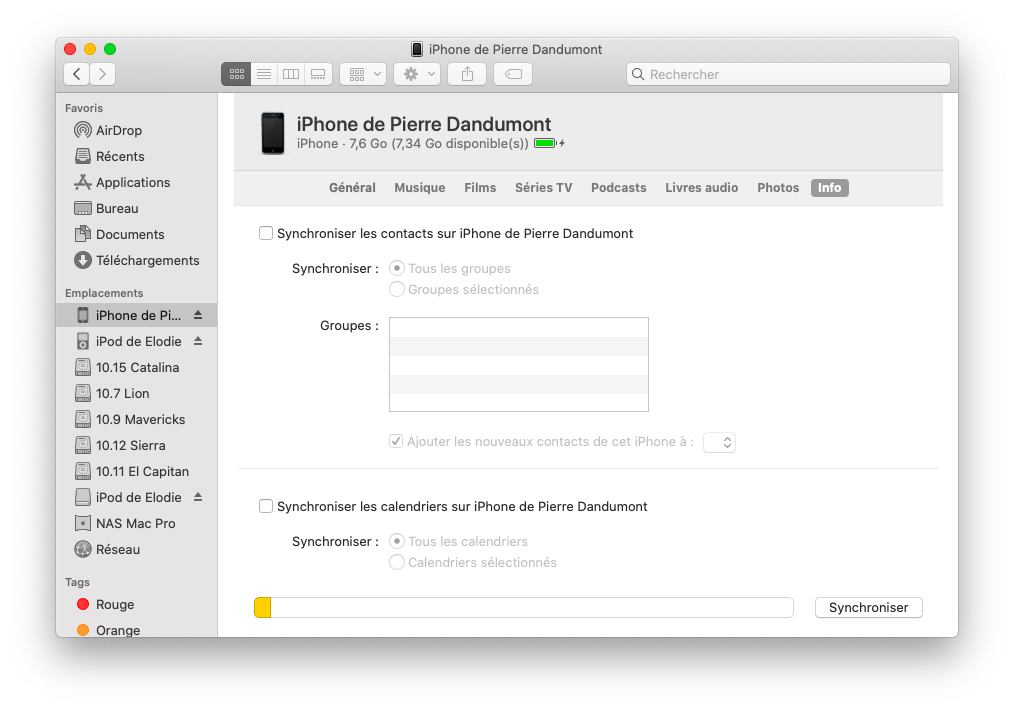Open NAS Mac Pro in sidebar
Viewport: 1014px width, 711px height.
click(136, 523)
